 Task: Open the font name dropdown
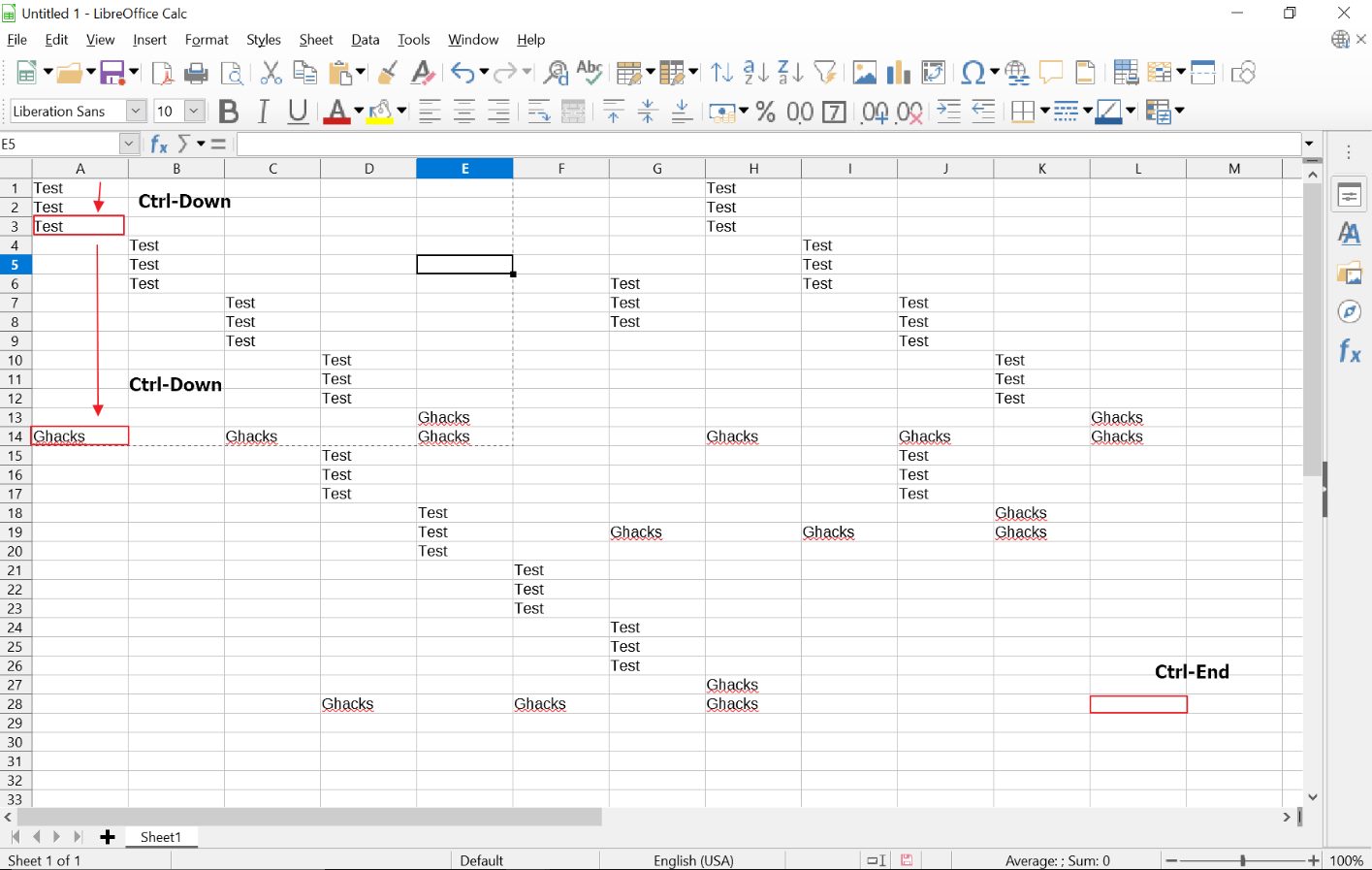[137, 111]
